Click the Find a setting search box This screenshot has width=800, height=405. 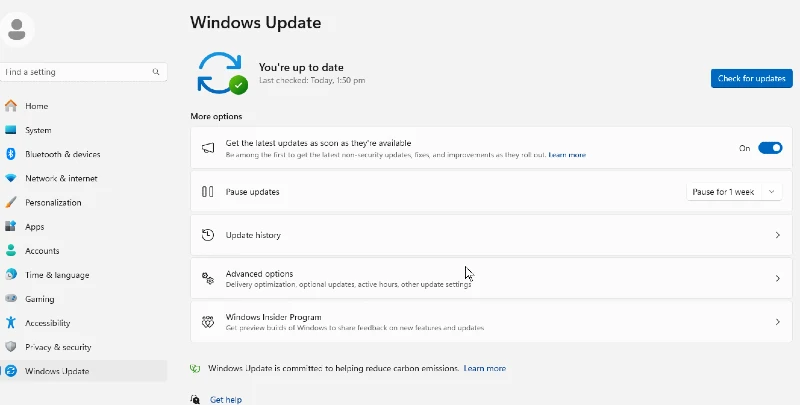[83, 72]
